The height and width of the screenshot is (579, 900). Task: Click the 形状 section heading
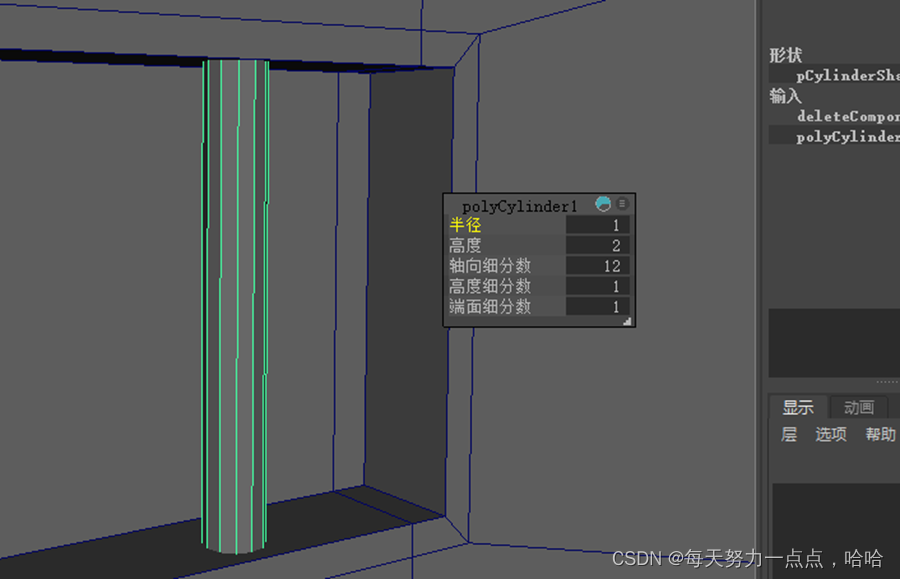click(x=785, y=55)
